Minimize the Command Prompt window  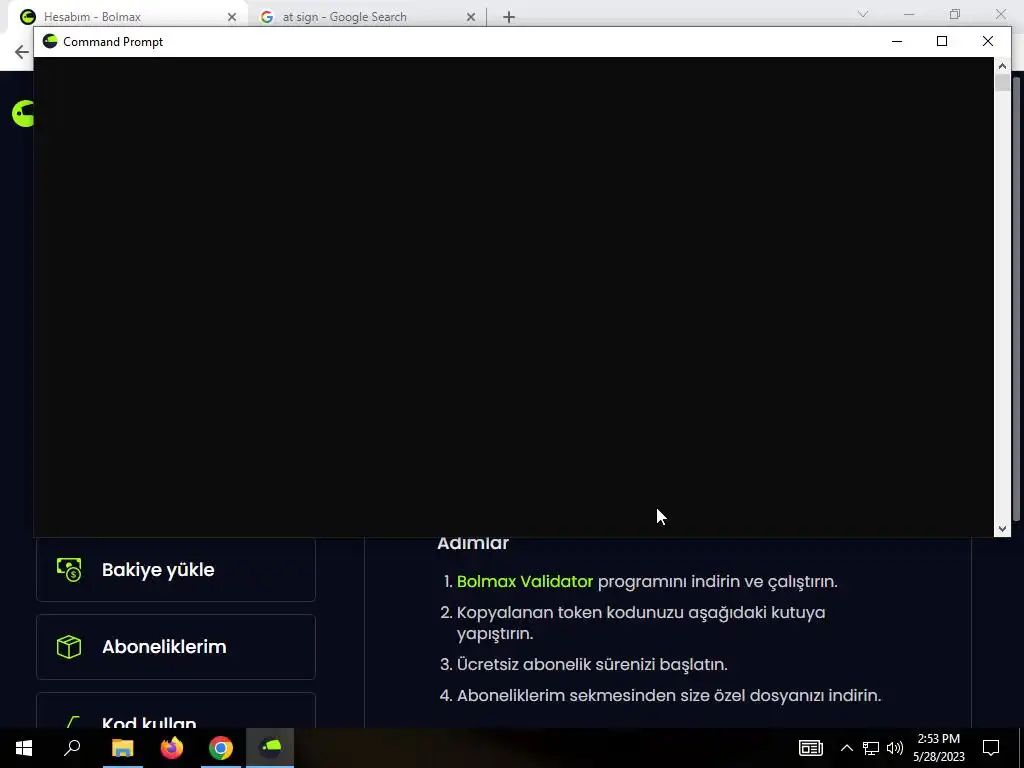[x=897, y=41]
